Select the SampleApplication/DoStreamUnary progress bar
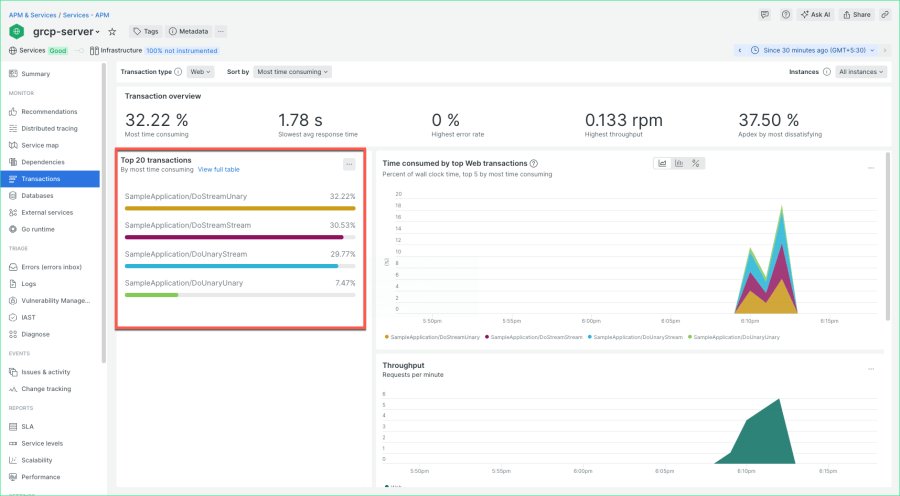Image resolution: width=900 pixels, height=496 pixels. (x=240, y=208)
